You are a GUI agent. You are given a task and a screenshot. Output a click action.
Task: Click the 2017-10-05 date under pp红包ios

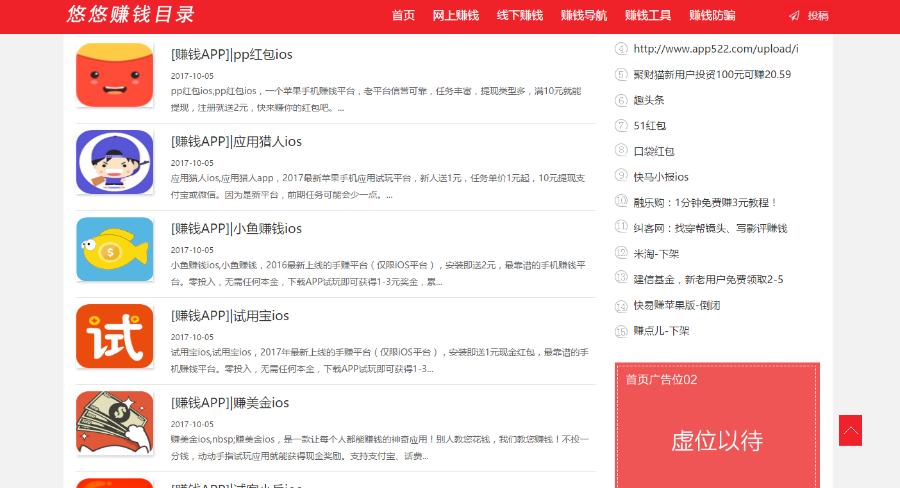click(x=192, y=76)
